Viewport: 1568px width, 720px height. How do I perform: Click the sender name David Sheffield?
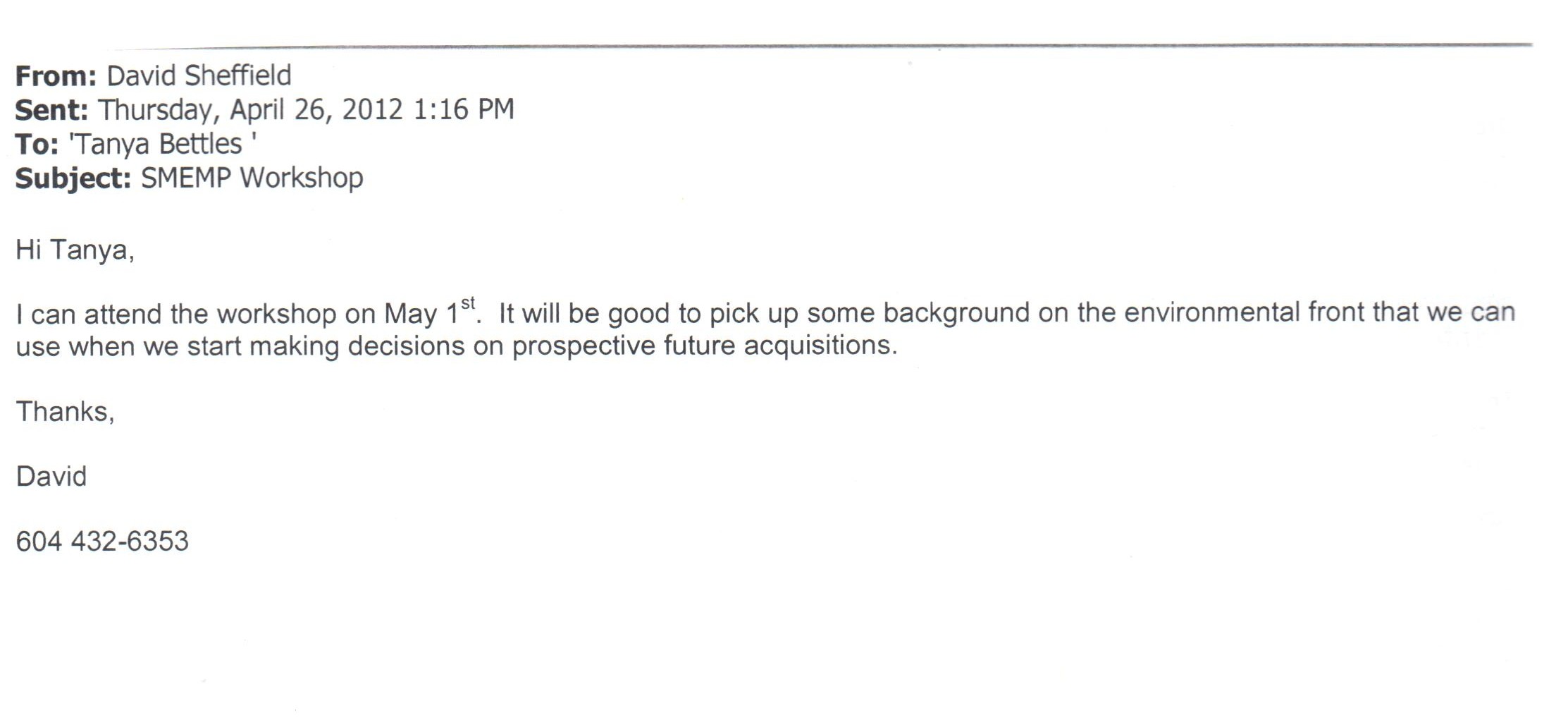tap(199, 75)
